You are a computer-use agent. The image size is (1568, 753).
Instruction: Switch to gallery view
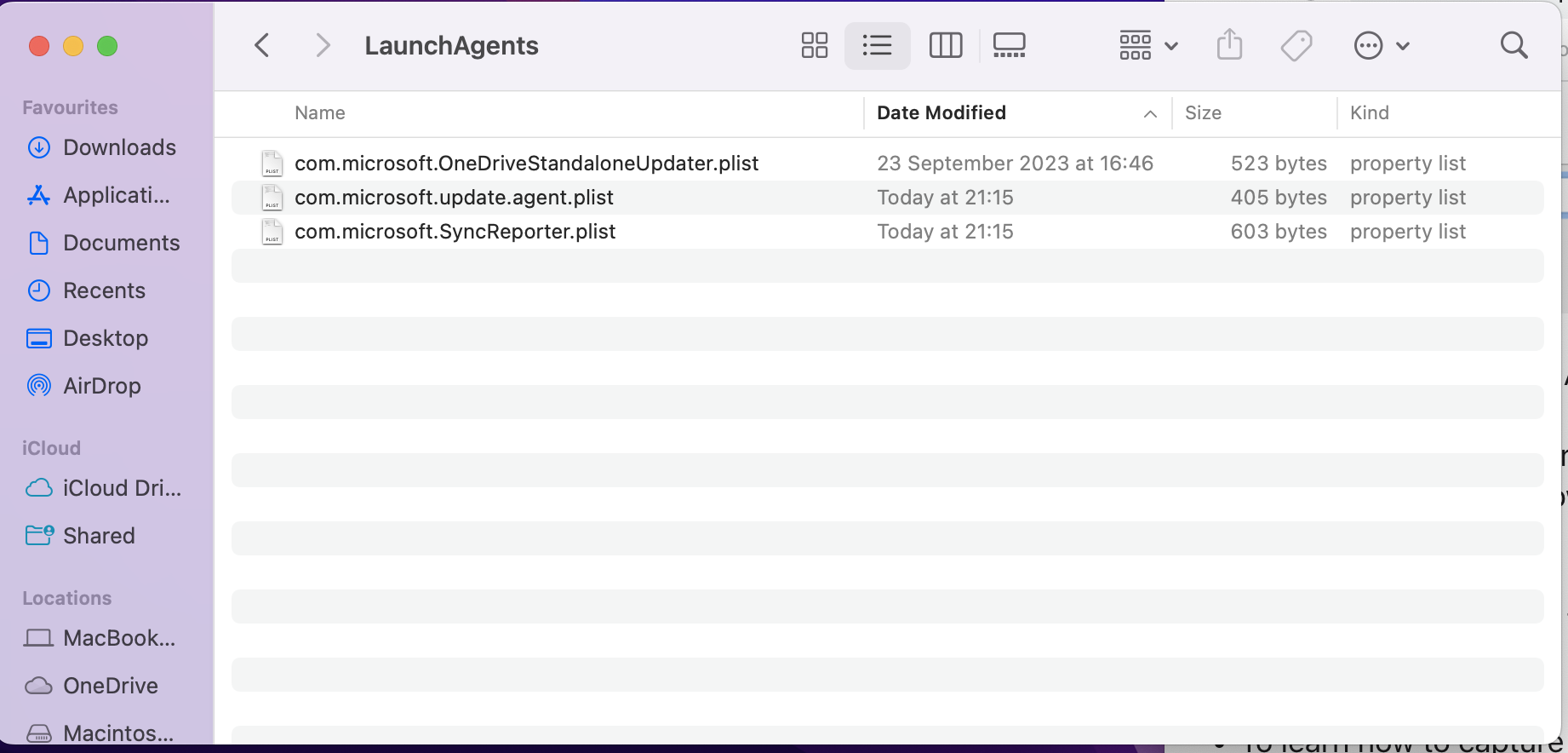1009,45
